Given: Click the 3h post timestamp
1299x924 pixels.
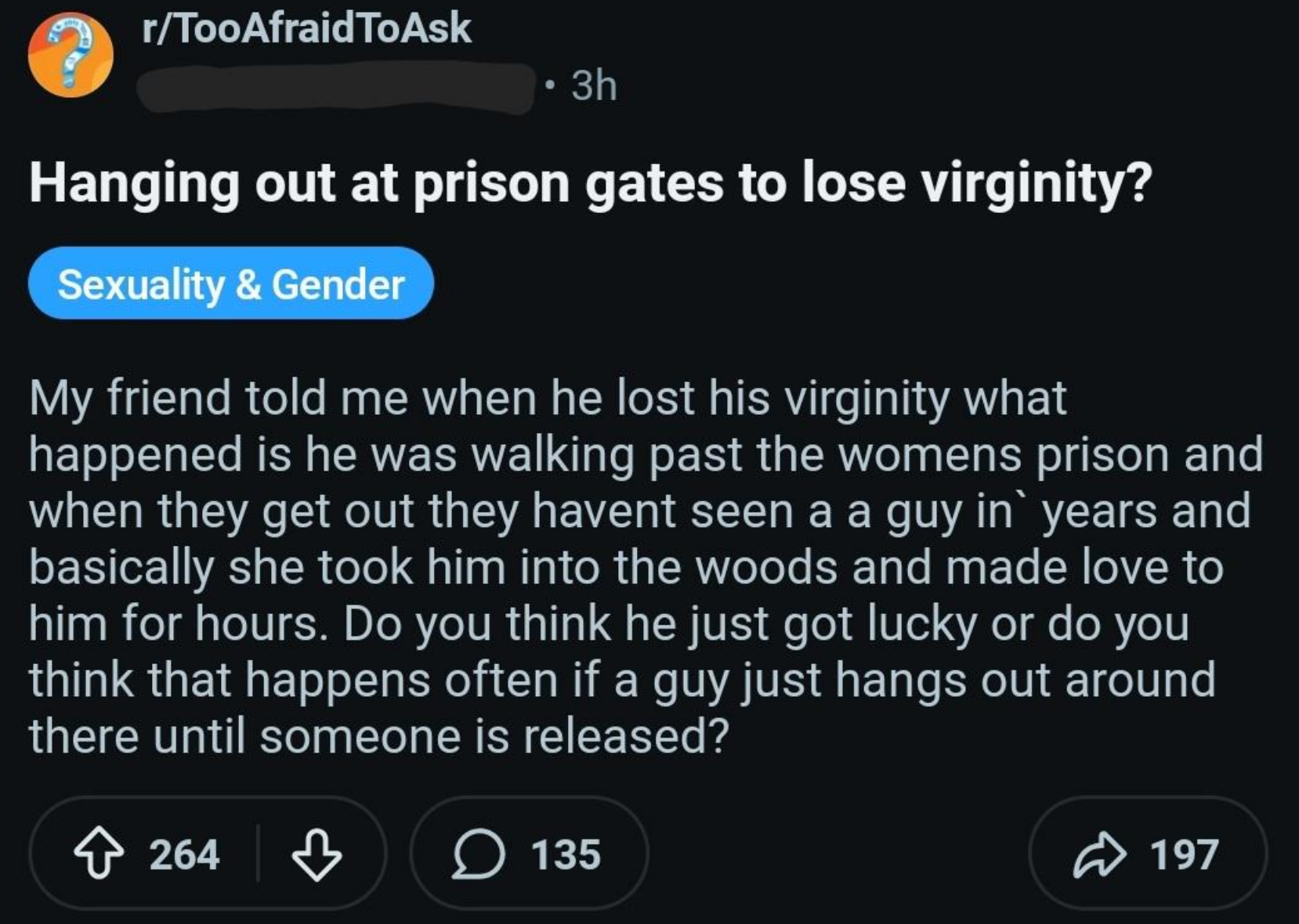Looking at the screenshot, I should click(x=594, y=85).
